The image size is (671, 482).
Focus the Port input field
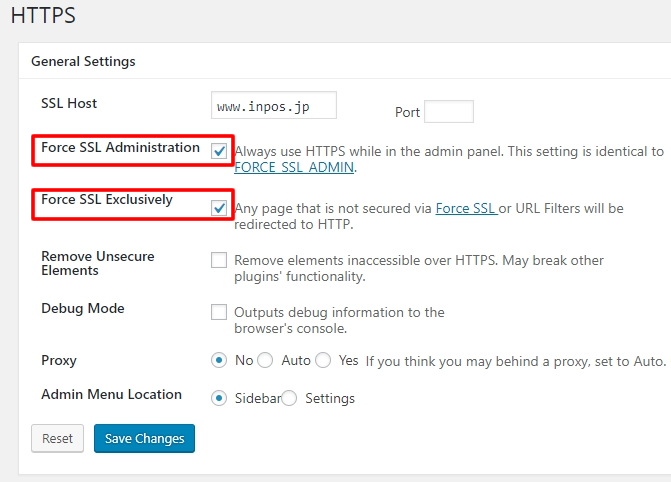pyautogui.click(x=449, y=111)
